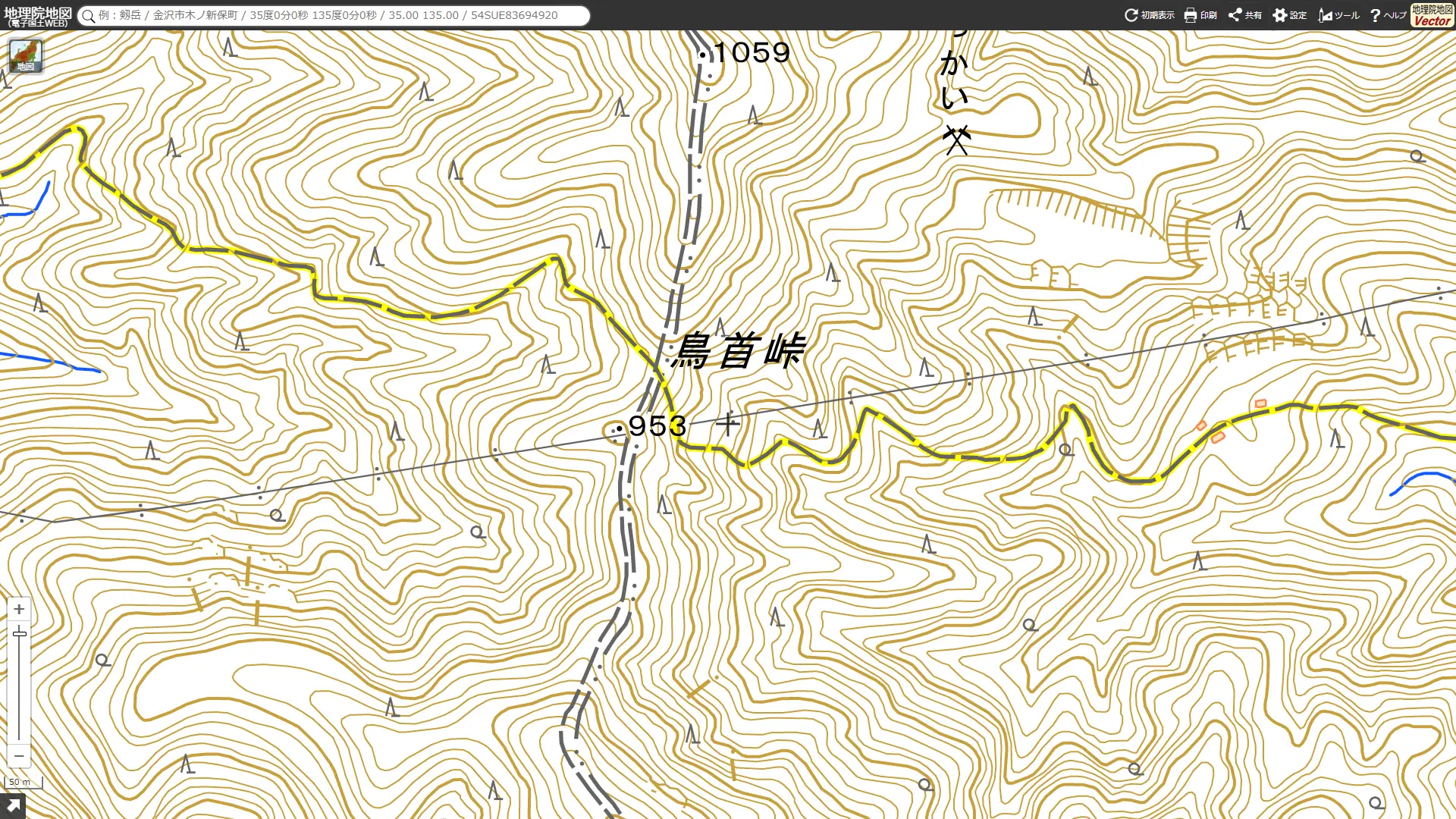The height and width of the screenshot is (819, 1456).
Task: Click the 鳥首峠 pass label
Action: [739, 351]
